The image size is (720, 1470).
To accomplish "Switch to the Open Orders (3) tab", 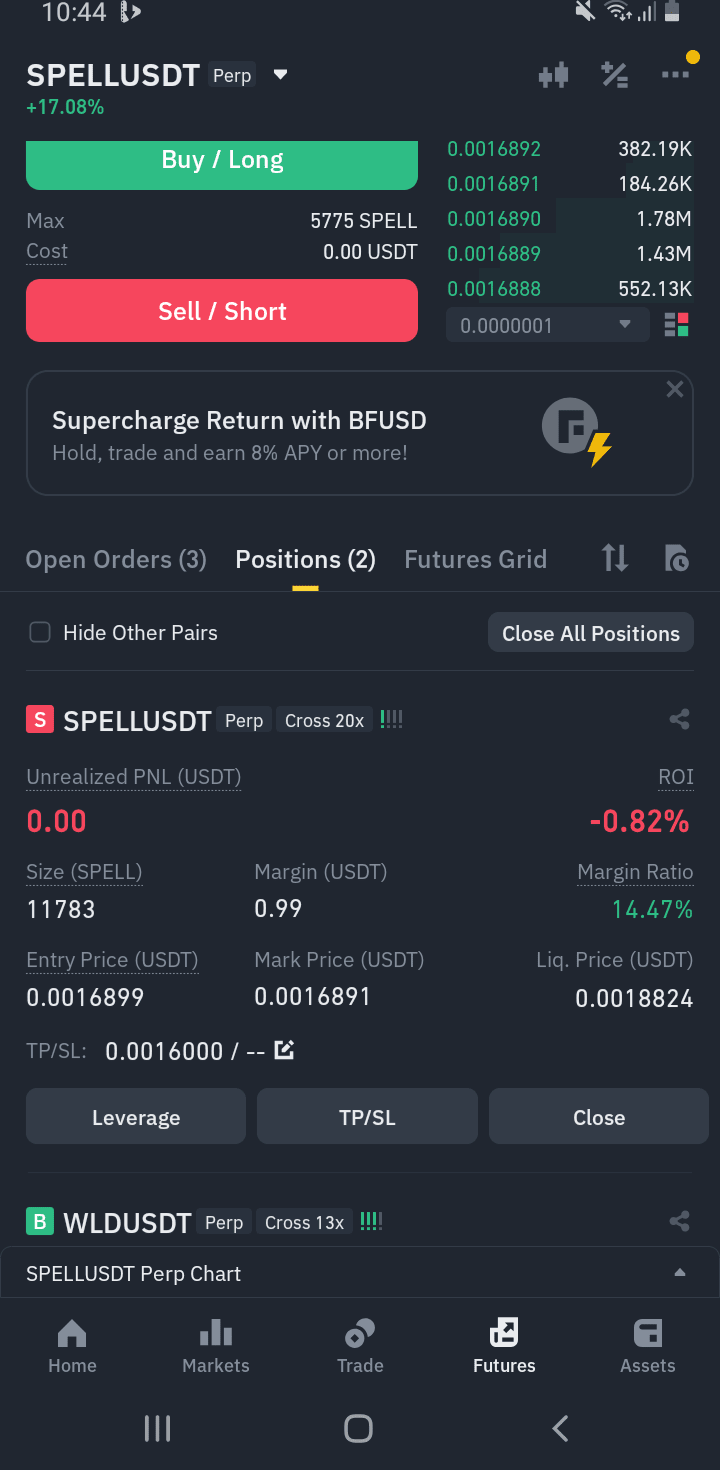I will point(116,559).
